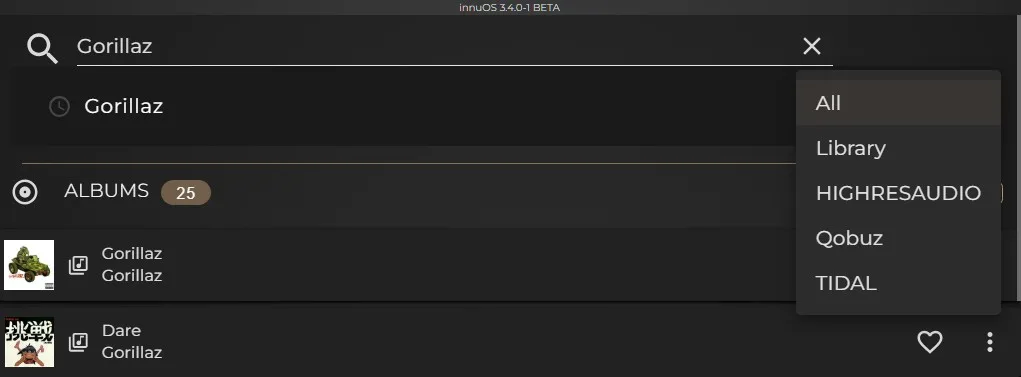Clear the Gorillaz search text
Screen dimensions: 1021x377
[811, 46]
